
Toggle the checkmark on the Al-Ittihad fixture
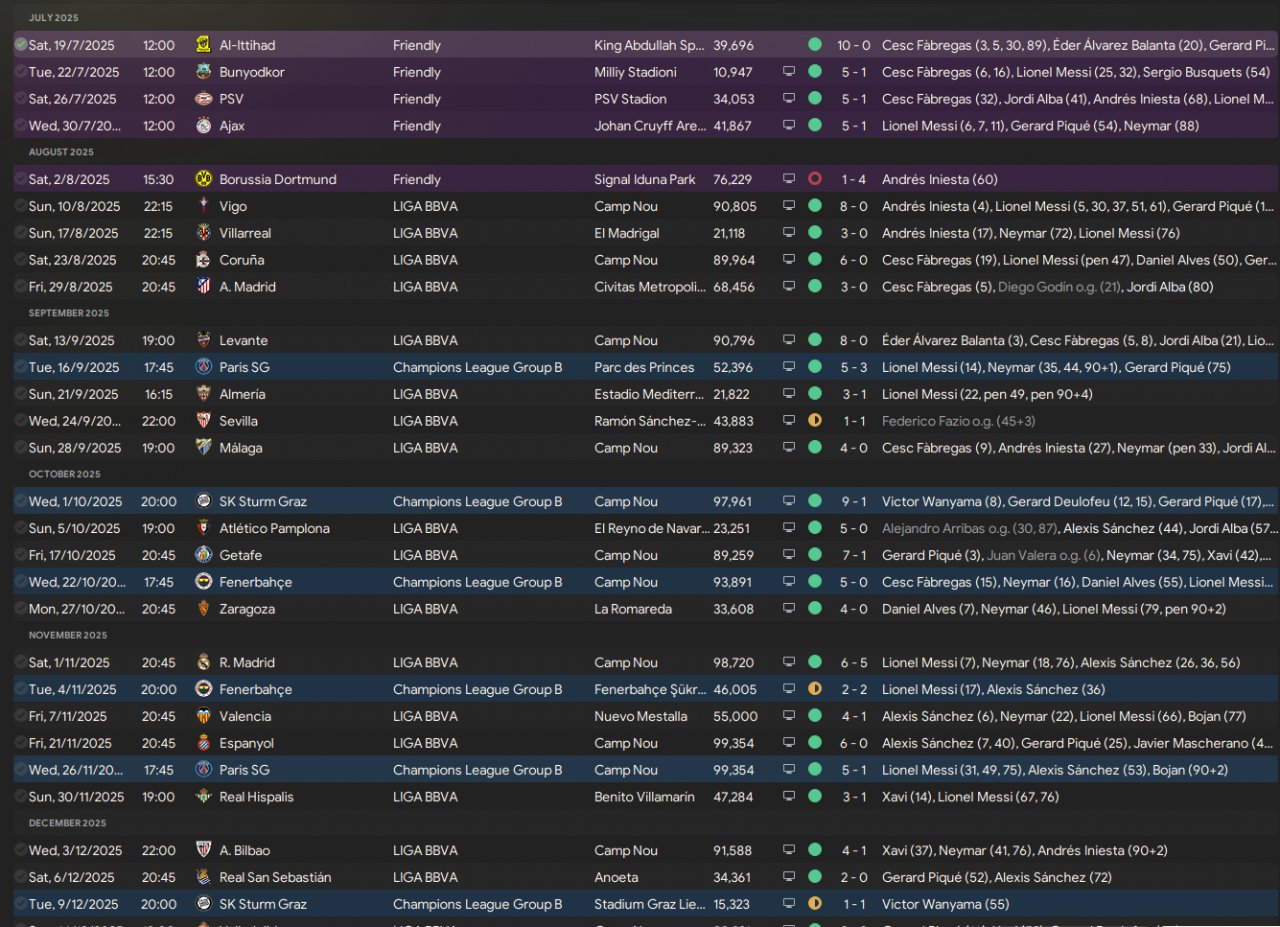pyautogui.click(x=21, y=45)
